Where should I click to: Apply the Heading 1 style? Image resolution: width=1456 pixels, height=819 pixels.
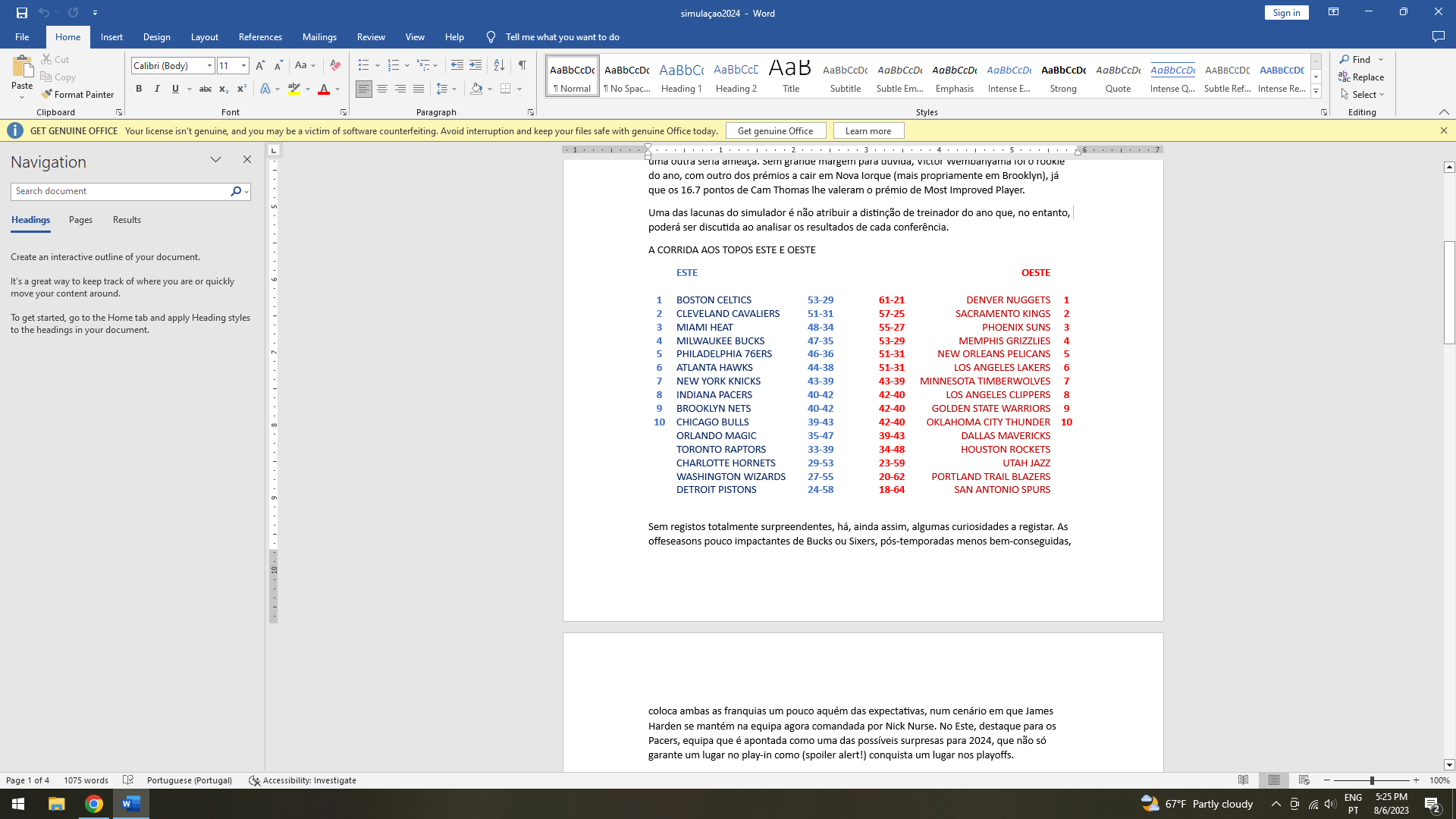pos(682,76)
